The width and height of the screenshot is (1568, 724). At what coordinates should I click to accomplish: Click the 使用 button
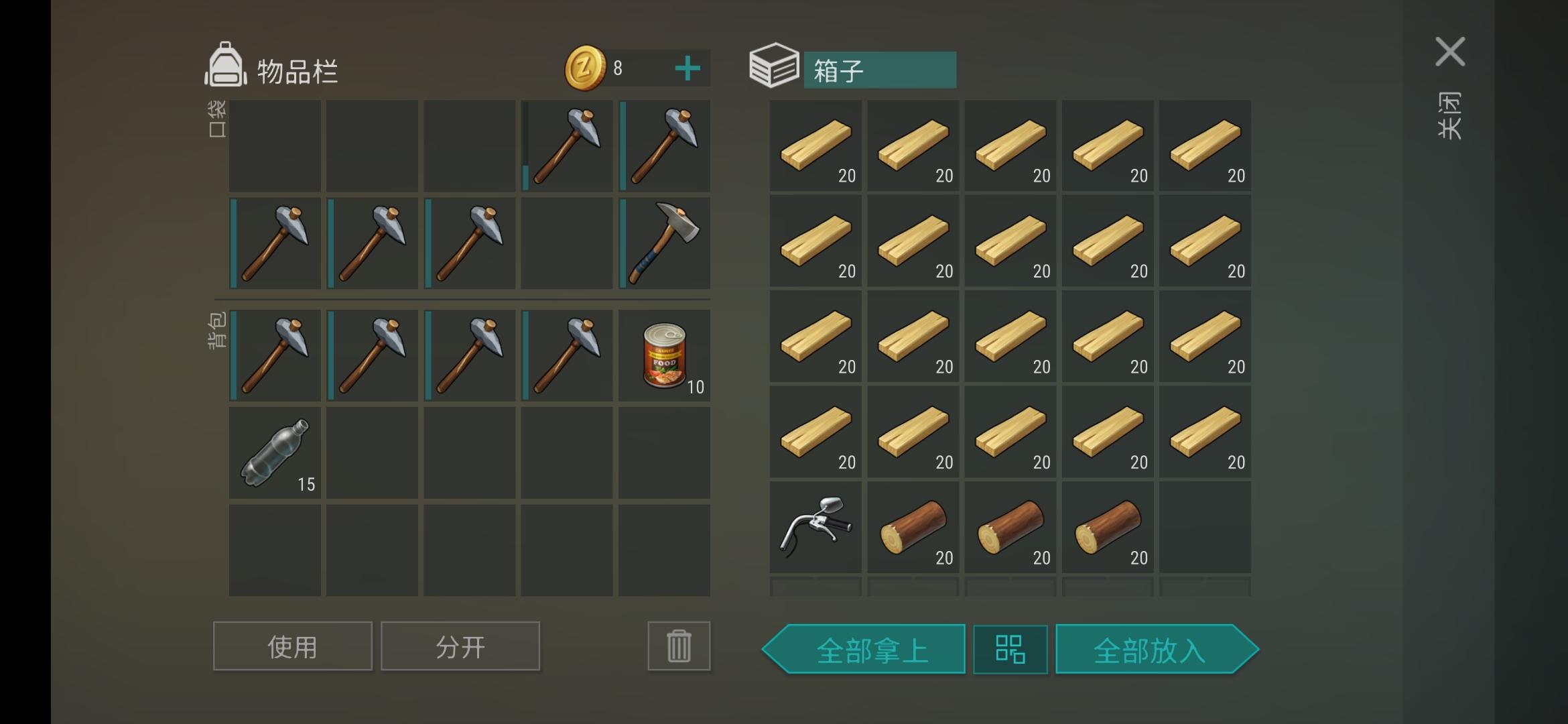tap(293, 646)
